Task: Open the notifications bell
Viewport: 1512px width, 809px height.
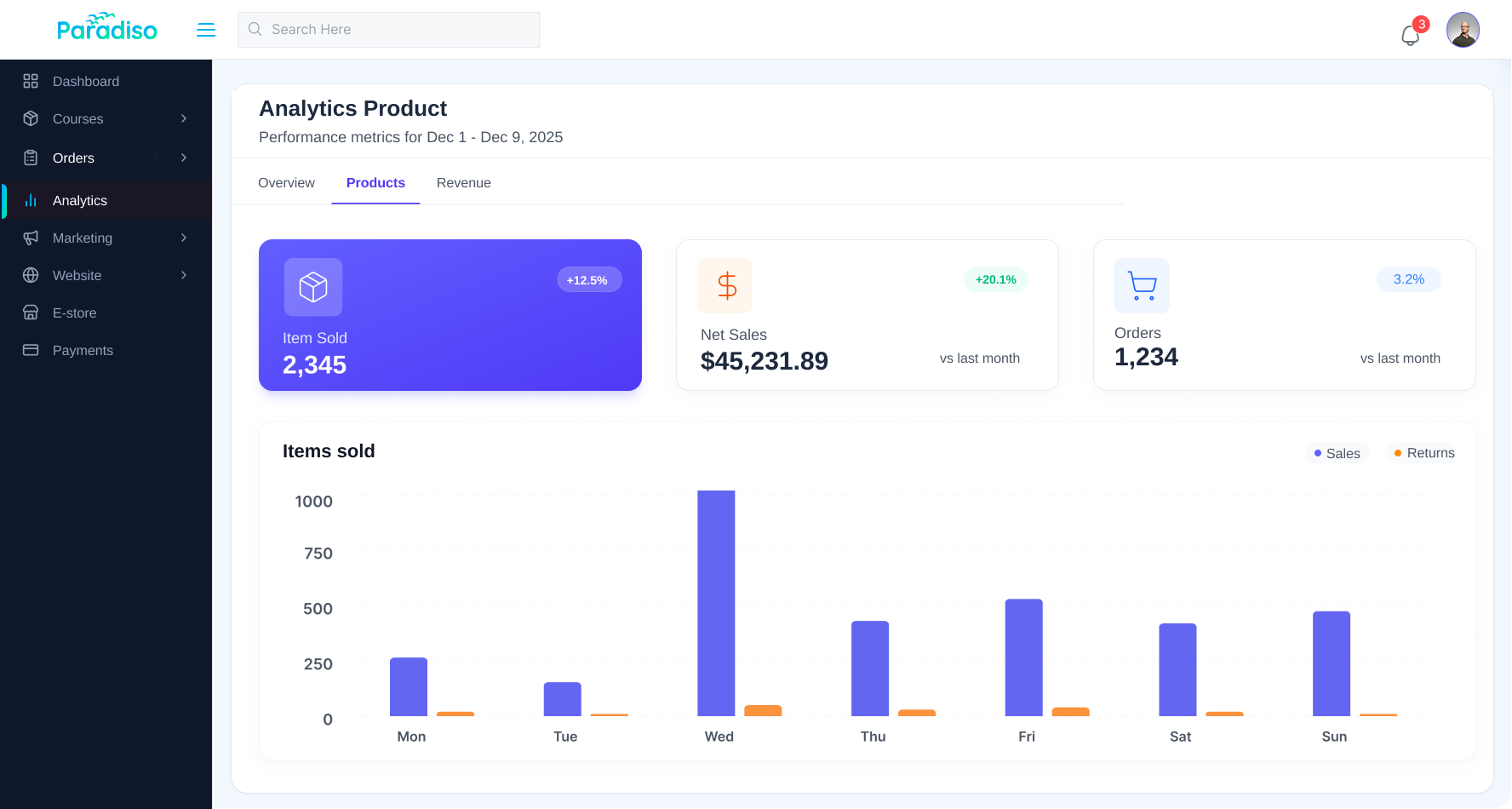Action: click(1410, 35)
